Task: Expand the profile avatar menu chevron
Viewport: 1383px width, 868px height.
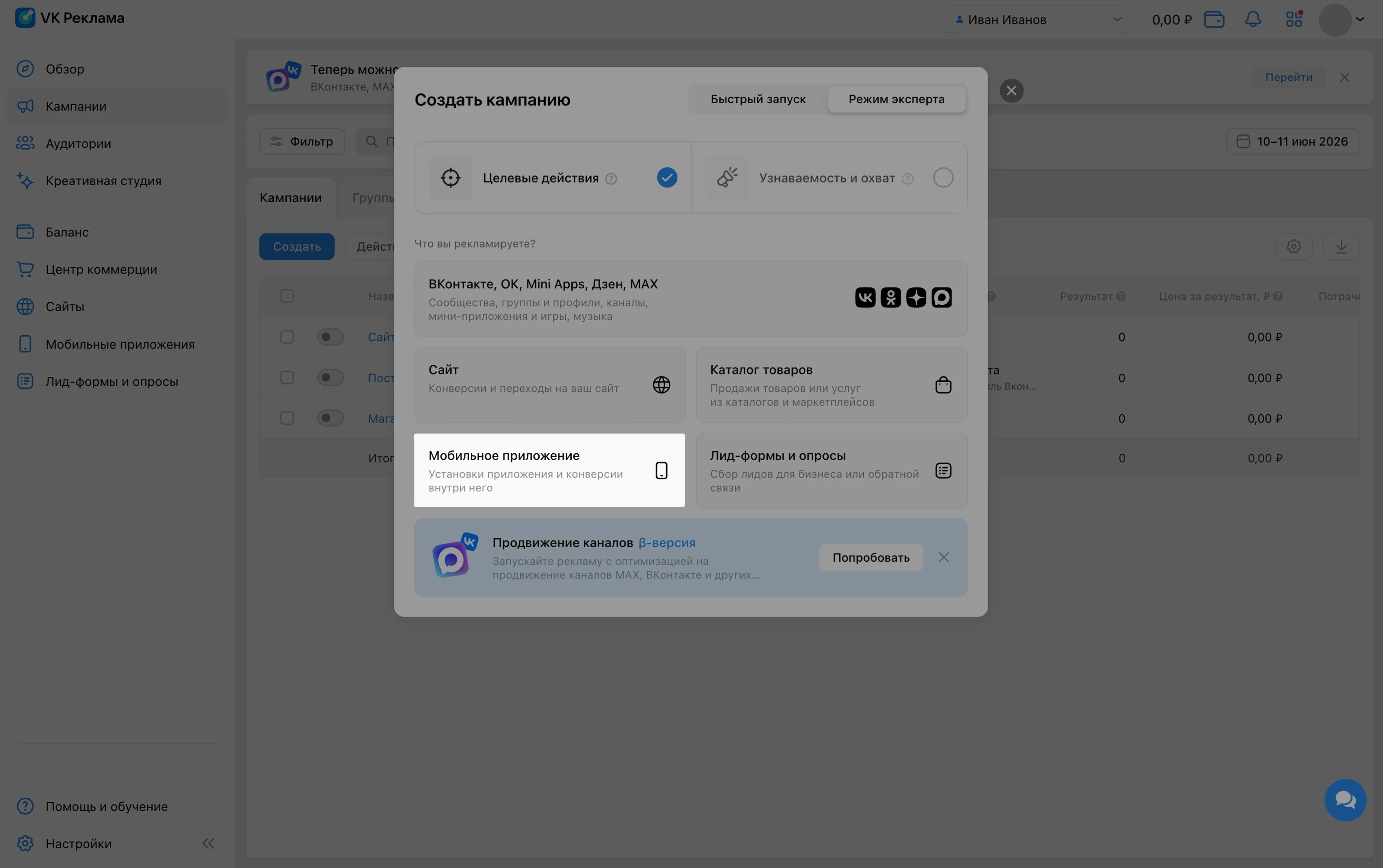Action: click(1359, 19)
